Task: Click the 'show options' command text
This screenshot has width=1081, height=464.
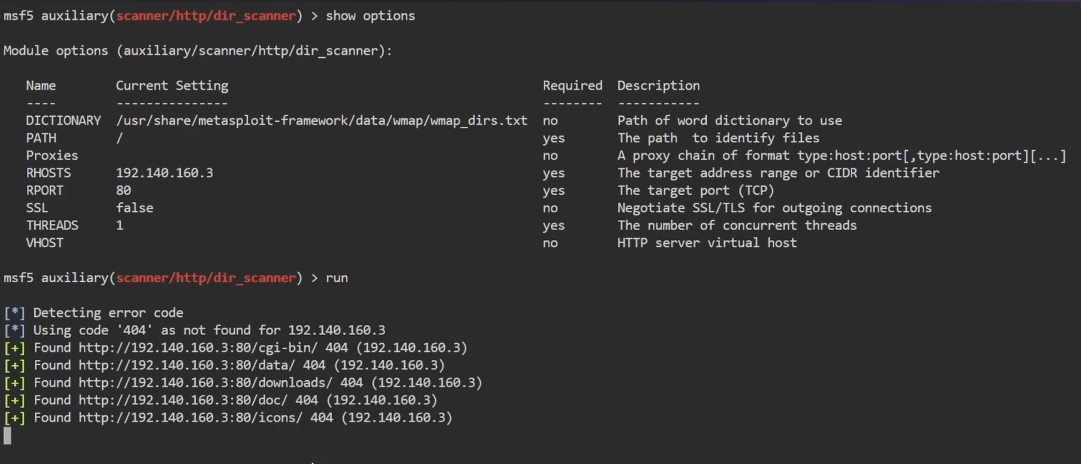Action: point(370,16)
